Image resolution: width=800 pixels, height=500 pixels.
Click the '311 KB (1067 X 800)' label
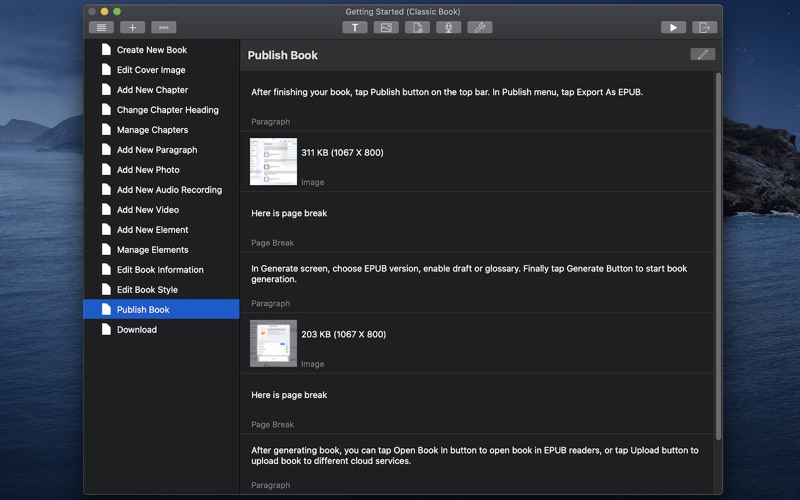point(342,153)
